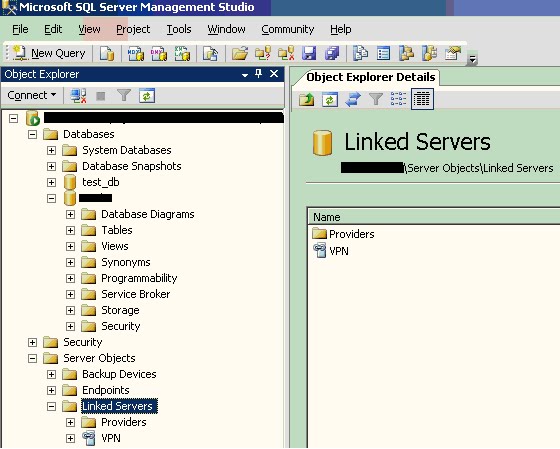Image resolution: width=560 pixels, height=449 pixels.
Task: Open the Connect dropdown in Object Explorer
Action: coord(31,95)
